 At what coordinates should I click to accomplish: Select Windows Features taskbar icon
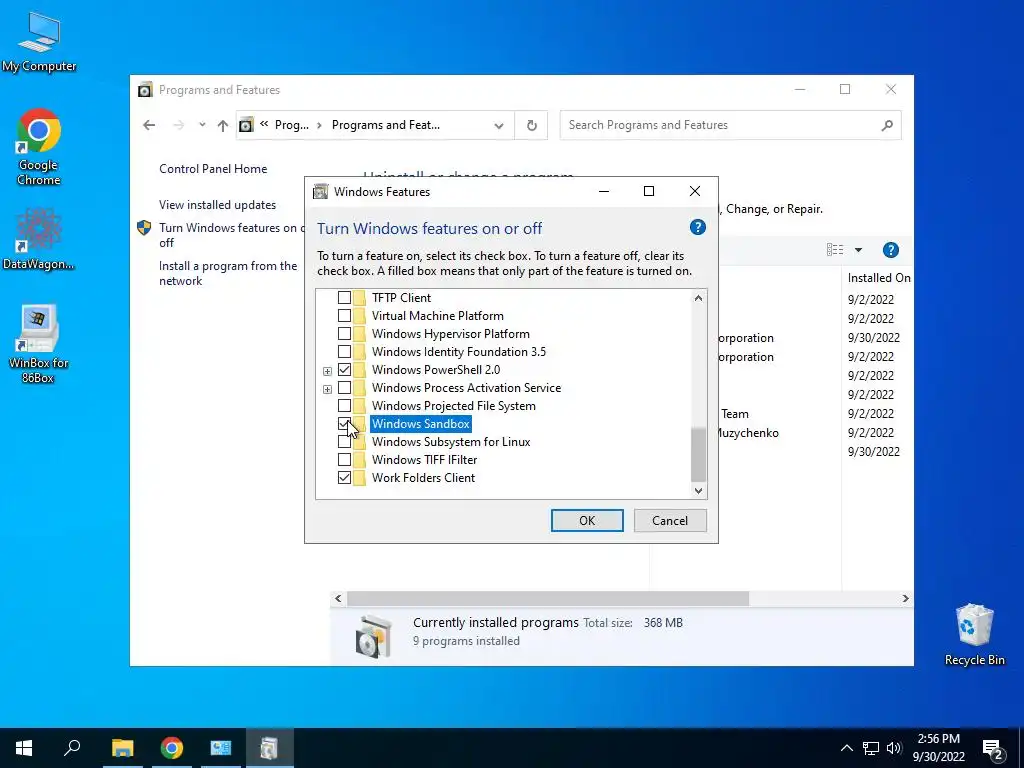269,748
